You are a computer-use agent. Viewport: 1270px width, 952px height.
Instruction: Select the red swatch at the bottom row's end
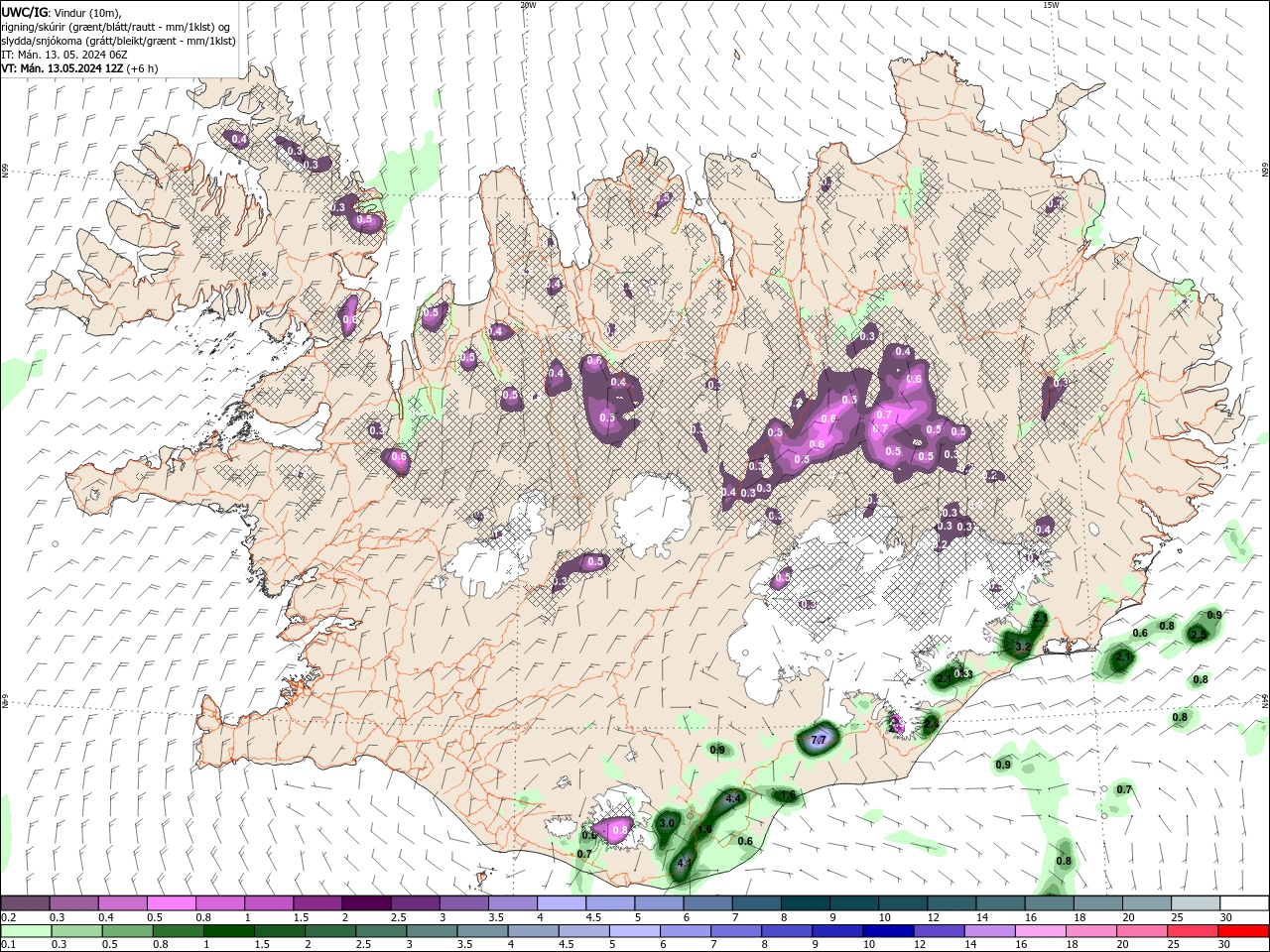click(x=1243, y=930)
